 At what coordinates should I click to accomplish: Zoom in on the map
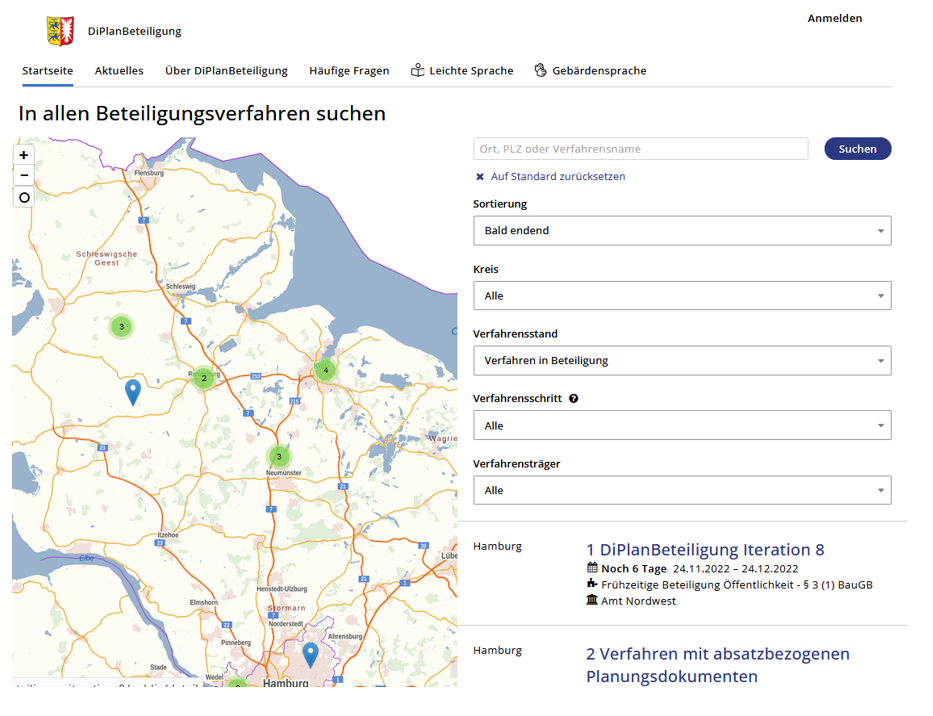coord(24,155)
